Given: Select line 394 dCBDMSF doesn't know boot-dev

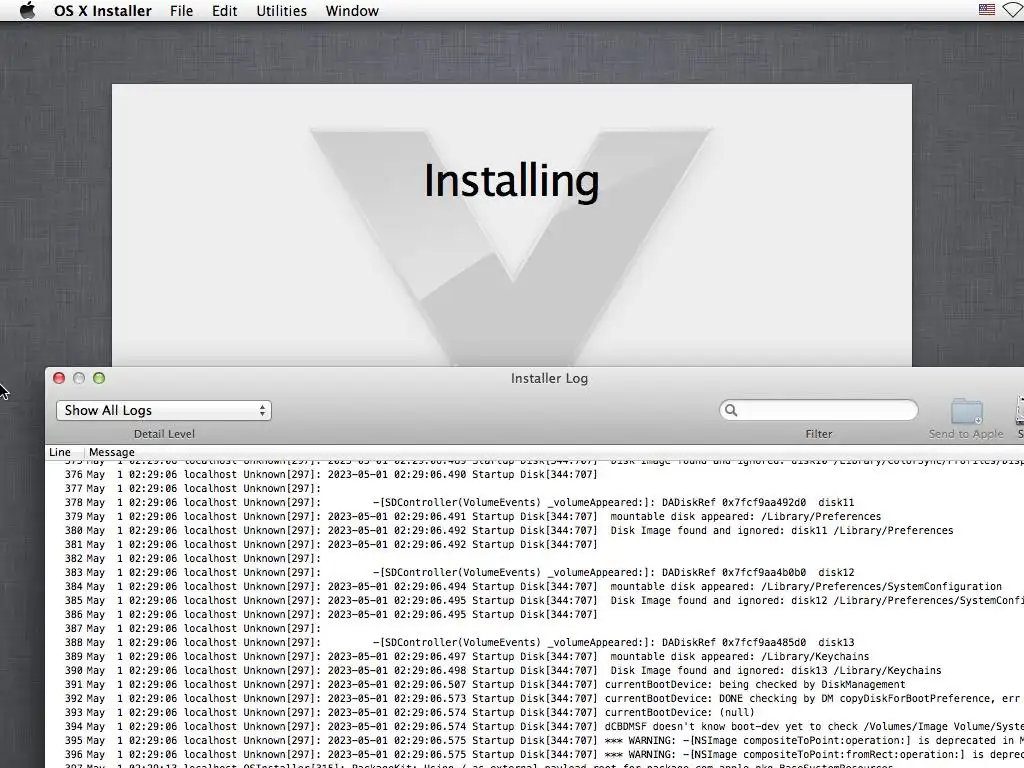Looking at the screenshot, I should click(535, 727).
